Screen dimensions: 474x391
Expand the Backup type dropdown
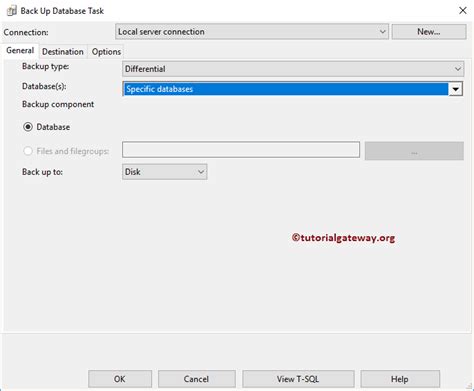293,69
